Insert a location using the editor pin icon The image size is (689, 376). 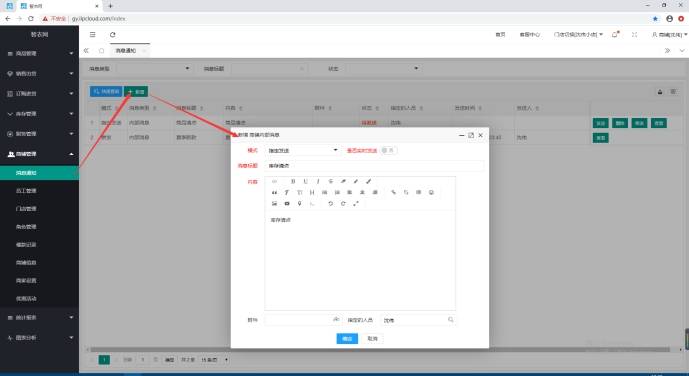299,203
